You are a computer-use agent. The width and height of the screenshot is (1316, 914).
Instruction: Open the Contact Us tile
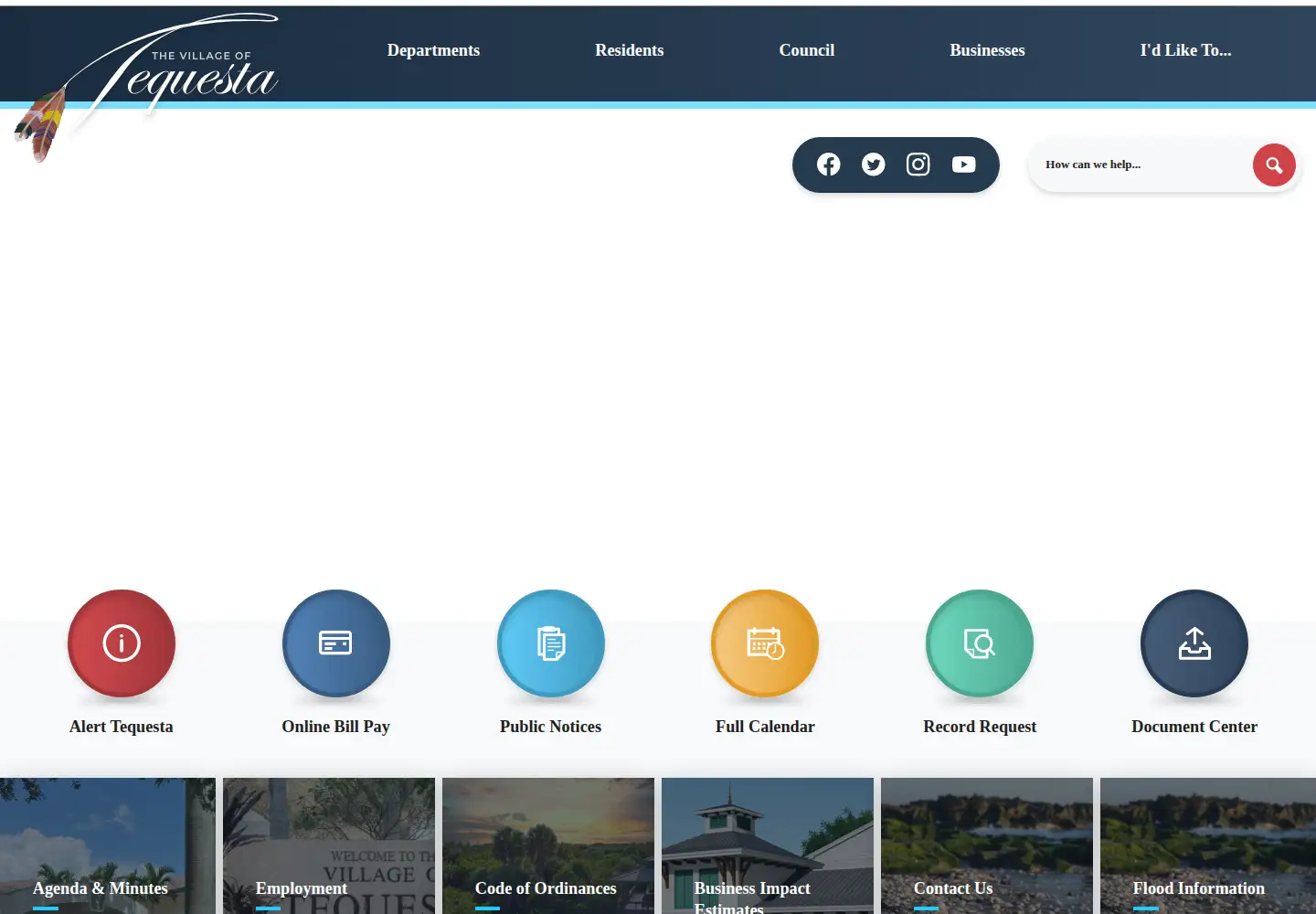tap(987, 845)
